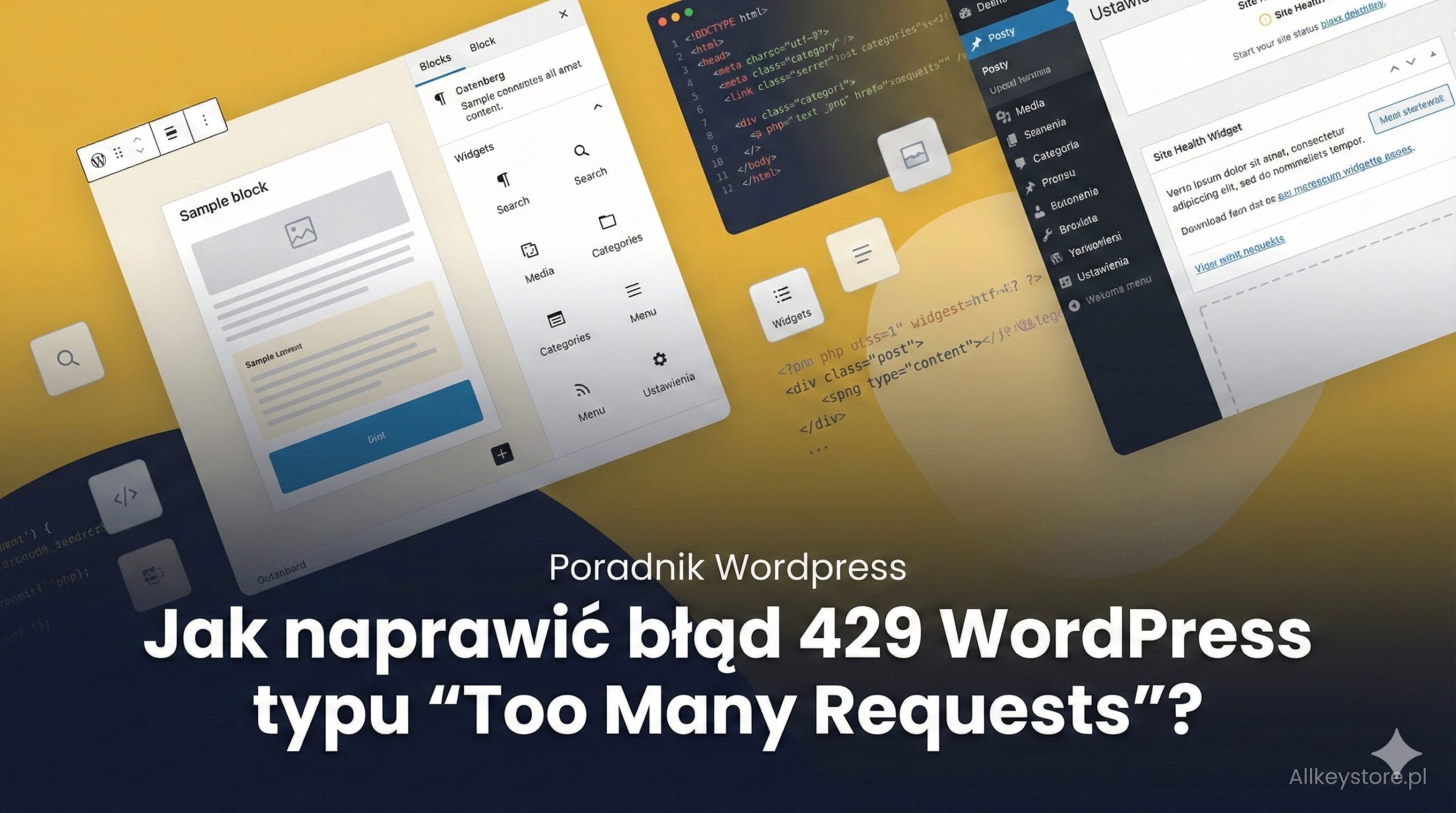This screenshot has width=1456, height=813.
Task: Collapse the Oatenberg section with the chevron
Action: point(597,106)
